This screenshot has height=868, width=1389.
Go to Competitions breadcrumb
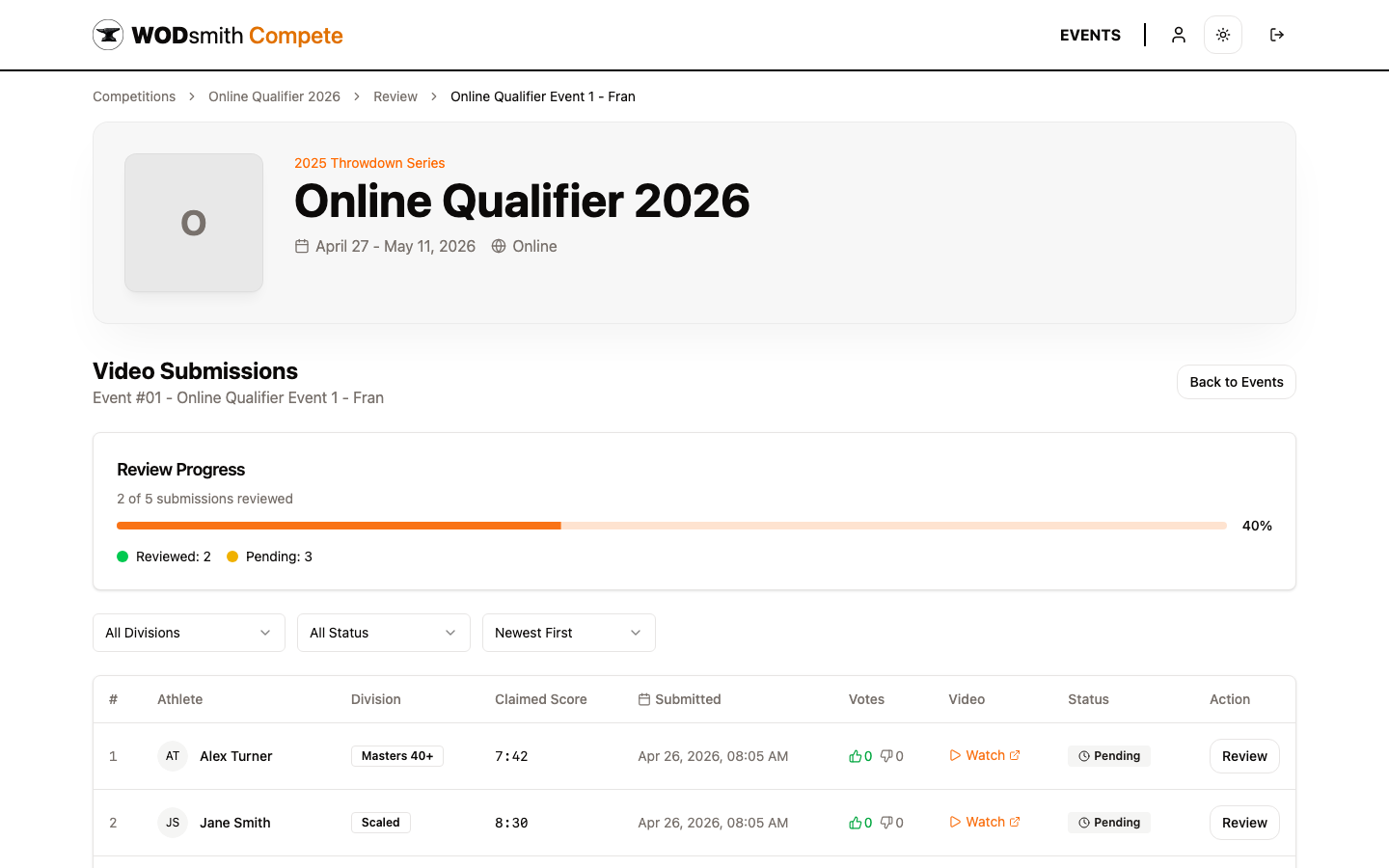134,96
